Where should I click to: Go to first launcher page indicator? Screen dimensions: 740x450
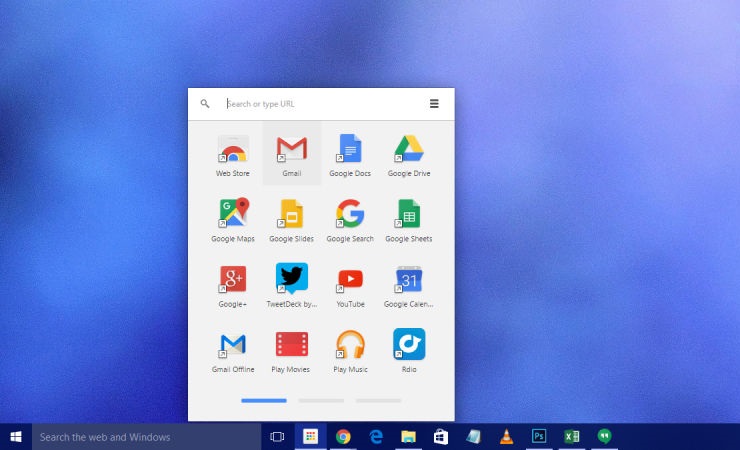264,400
